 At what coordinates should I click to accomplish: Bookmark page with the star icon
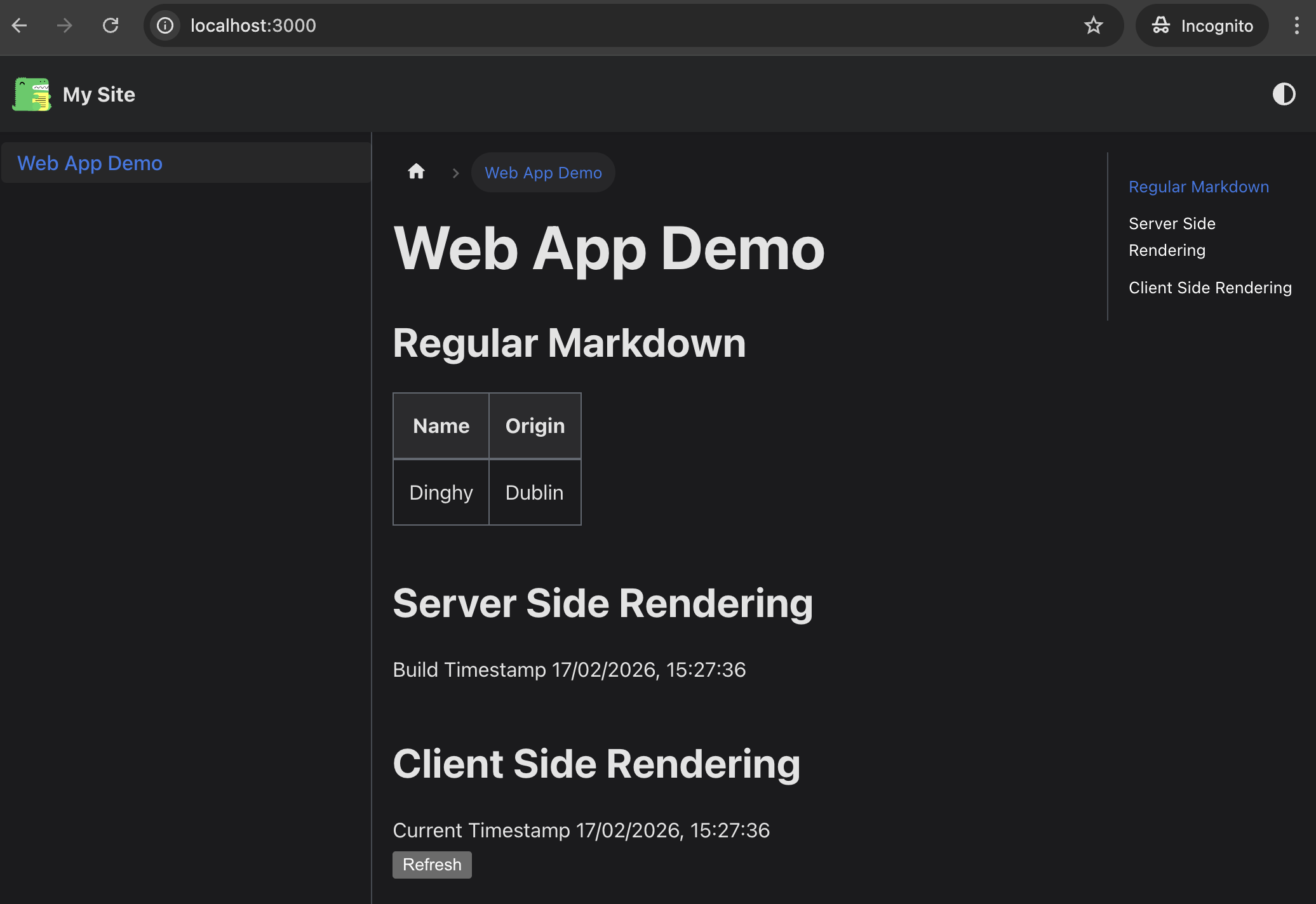point(1093,25)
